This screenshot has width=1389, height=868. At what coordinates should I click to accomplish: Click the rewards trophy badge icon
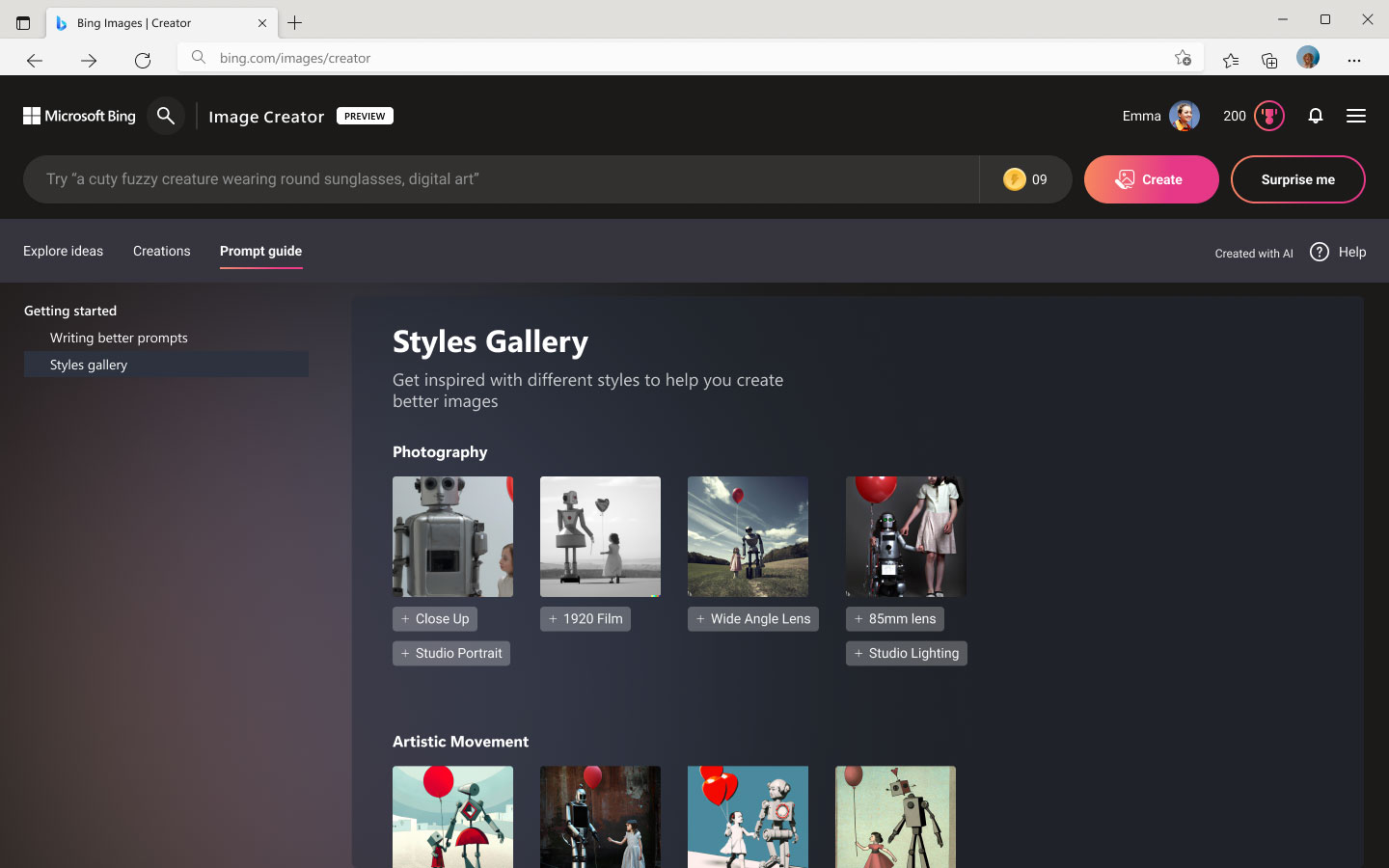click(x=1269, y=116)
